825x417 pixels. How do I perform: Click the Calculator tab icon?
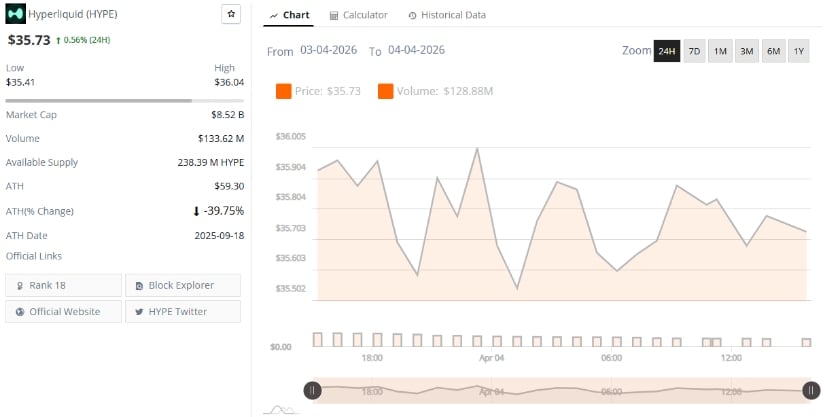(334, 16)
